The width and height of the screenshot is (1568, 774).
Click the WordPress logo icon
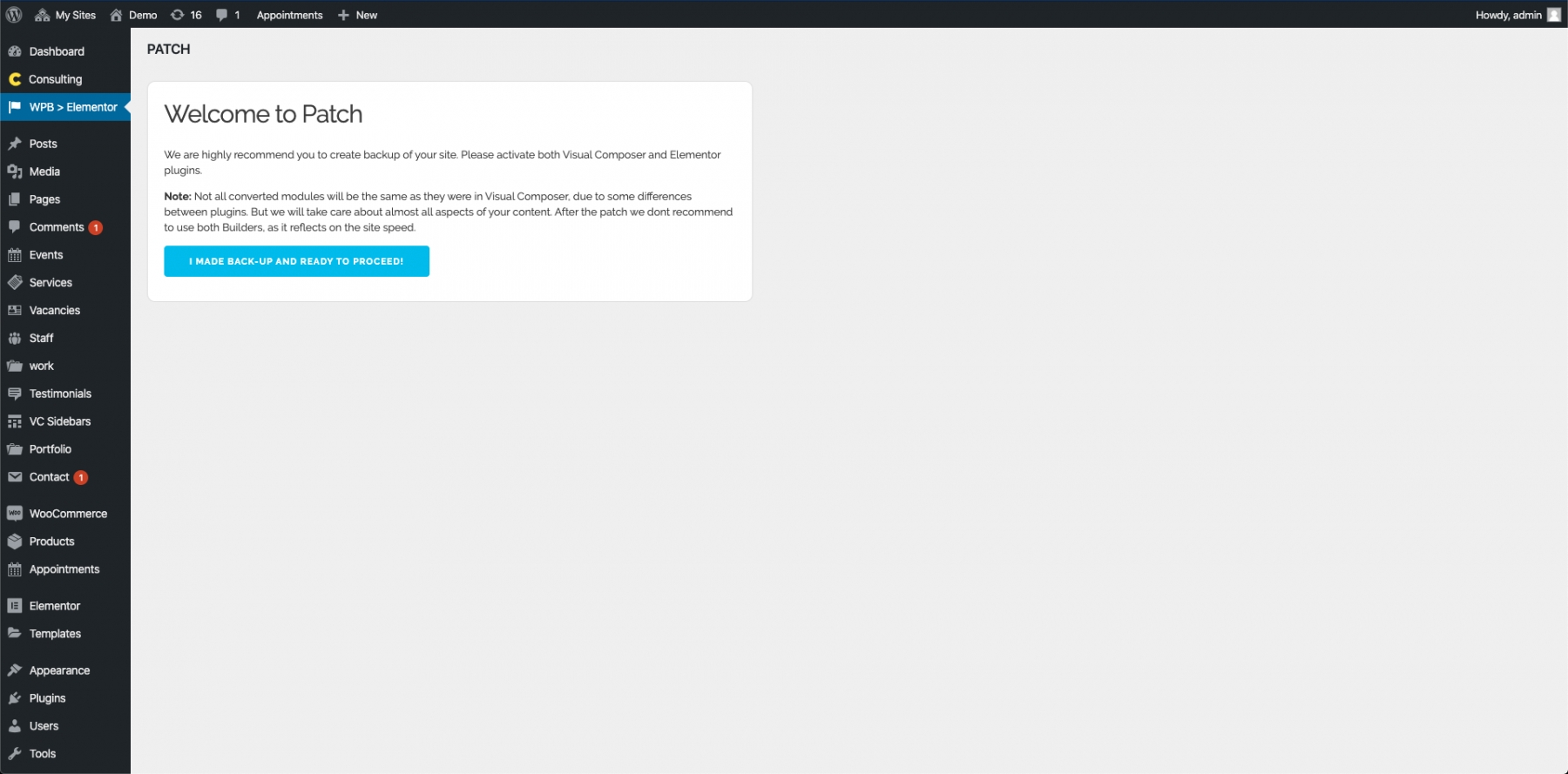(14, 15)
